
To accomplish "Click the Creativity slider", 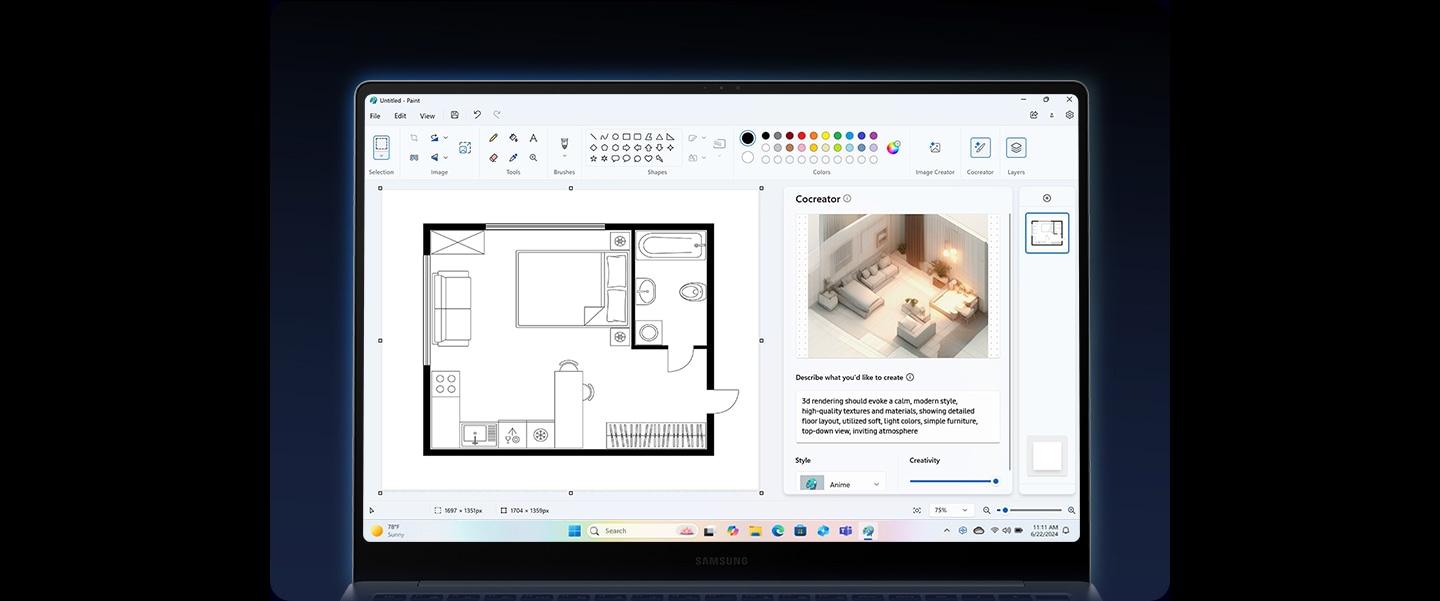I will (954, 481).
